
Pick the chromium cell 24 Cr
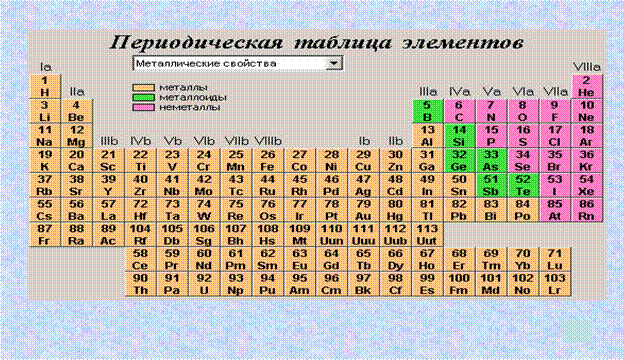[x=204, y=161]
